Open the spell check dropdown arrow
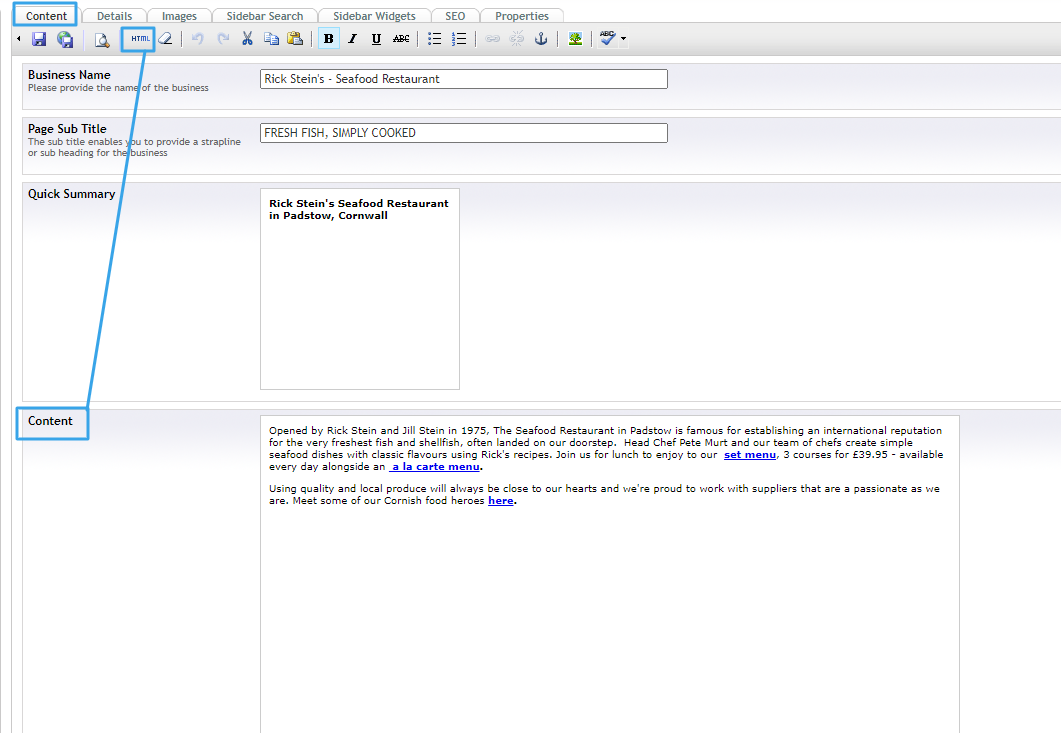The height and width of the screenshot is (733, 1061). pyautogui.click(x=623, y=39)
